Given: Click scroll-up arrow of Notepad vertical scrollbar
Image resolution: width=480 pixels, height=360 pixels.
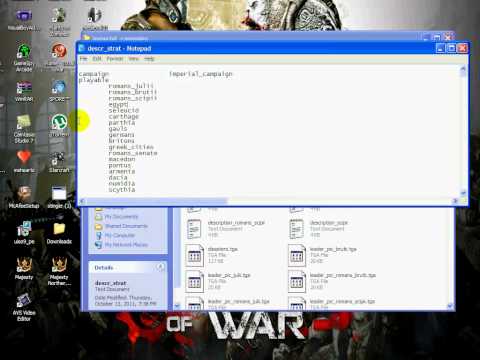Looking at the screenshot, I should (463, 69).
